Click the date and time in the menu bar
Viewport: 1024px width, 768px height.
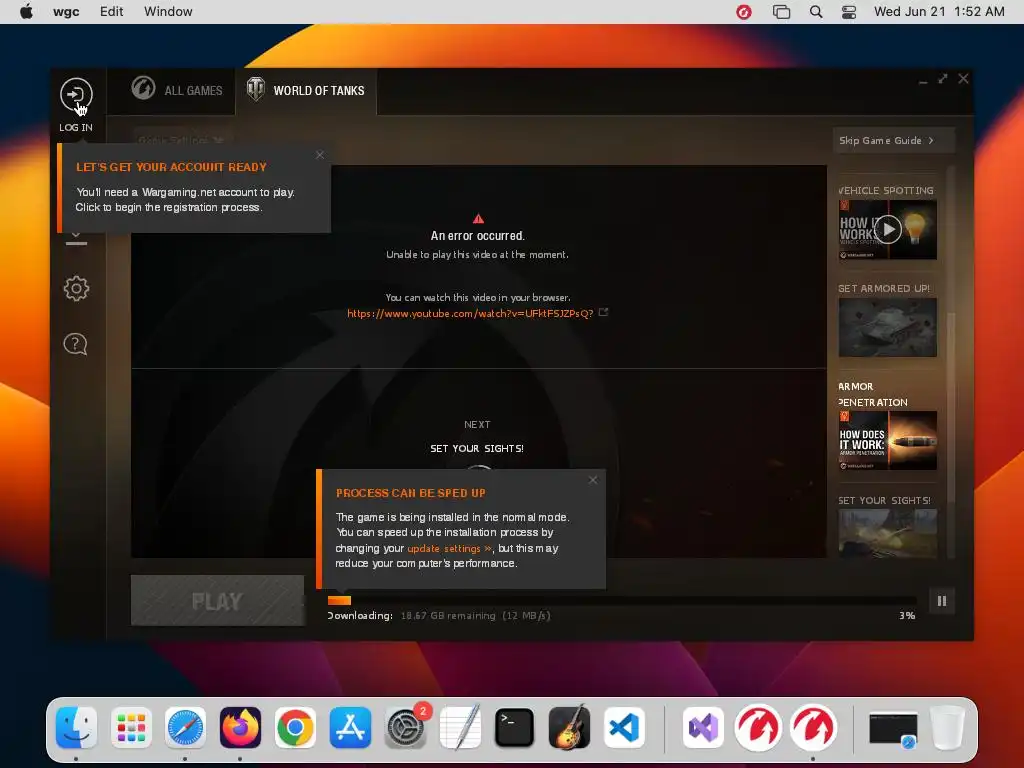[939, 12]
